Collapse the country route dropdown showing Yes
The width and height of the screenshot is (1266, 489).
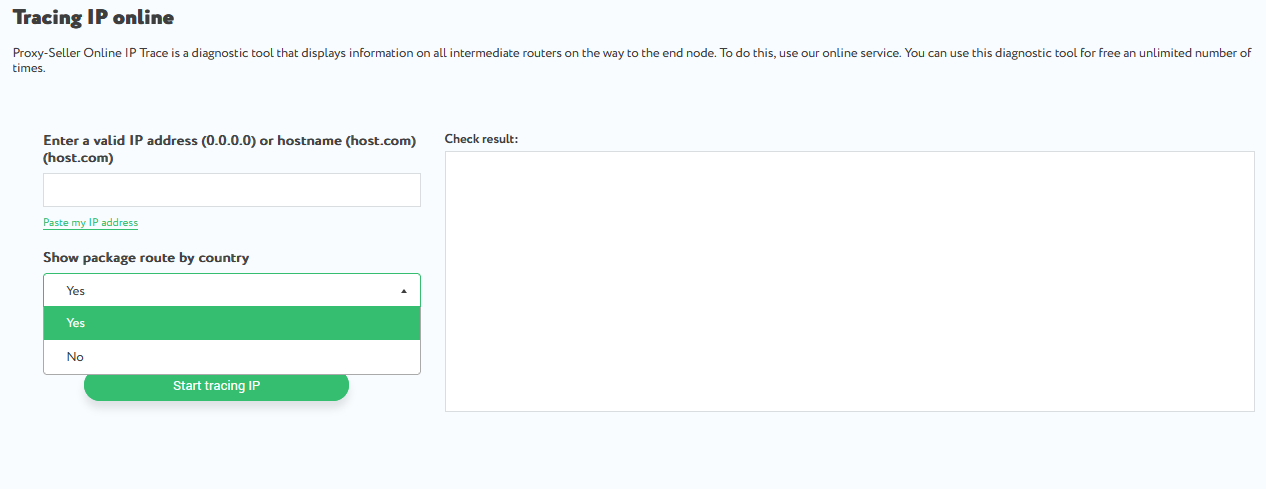[x=232, y=290]
